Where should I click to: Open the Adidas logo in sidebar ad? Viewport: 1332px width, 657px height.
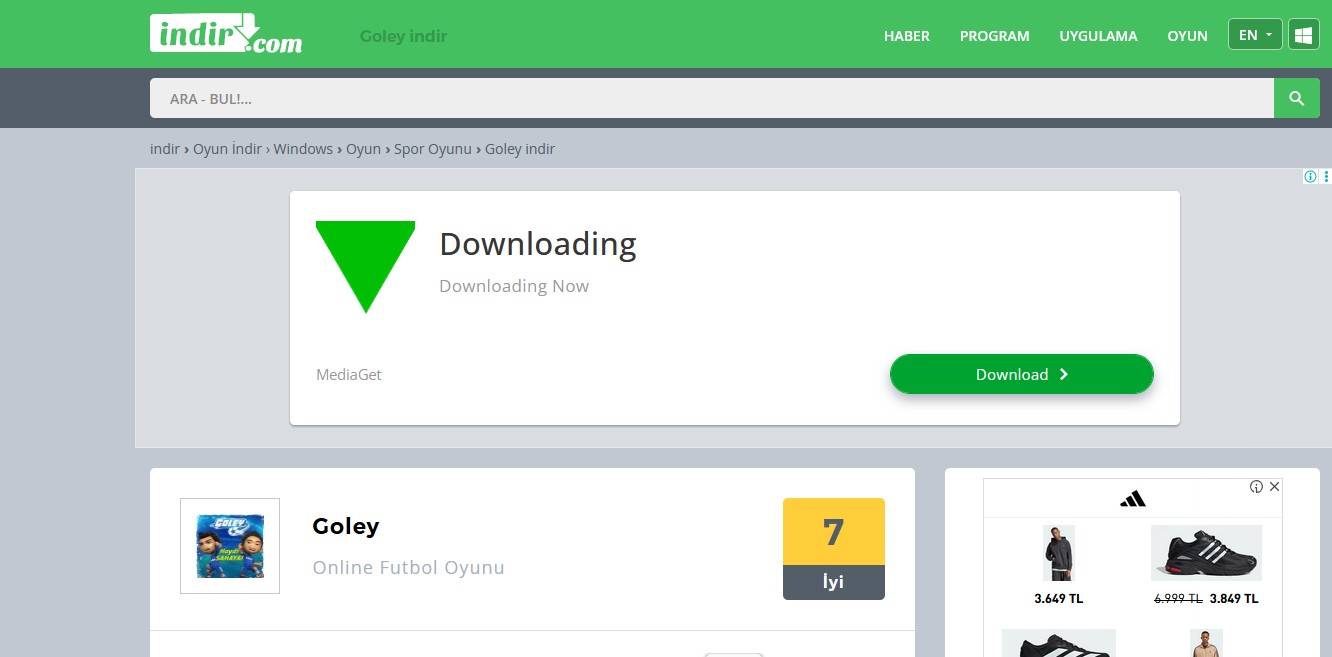[1133, 498]
